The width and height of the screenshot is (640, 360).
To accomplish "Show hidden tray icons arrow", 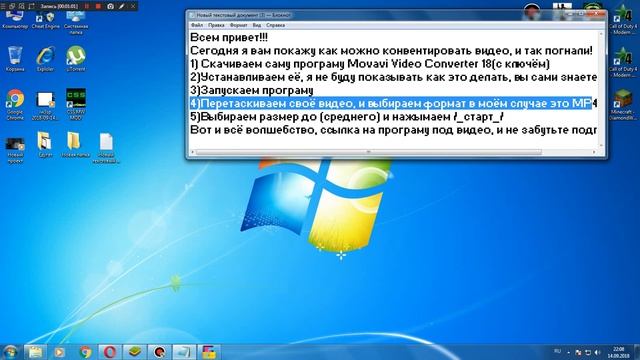I will (x=569, y=352).
